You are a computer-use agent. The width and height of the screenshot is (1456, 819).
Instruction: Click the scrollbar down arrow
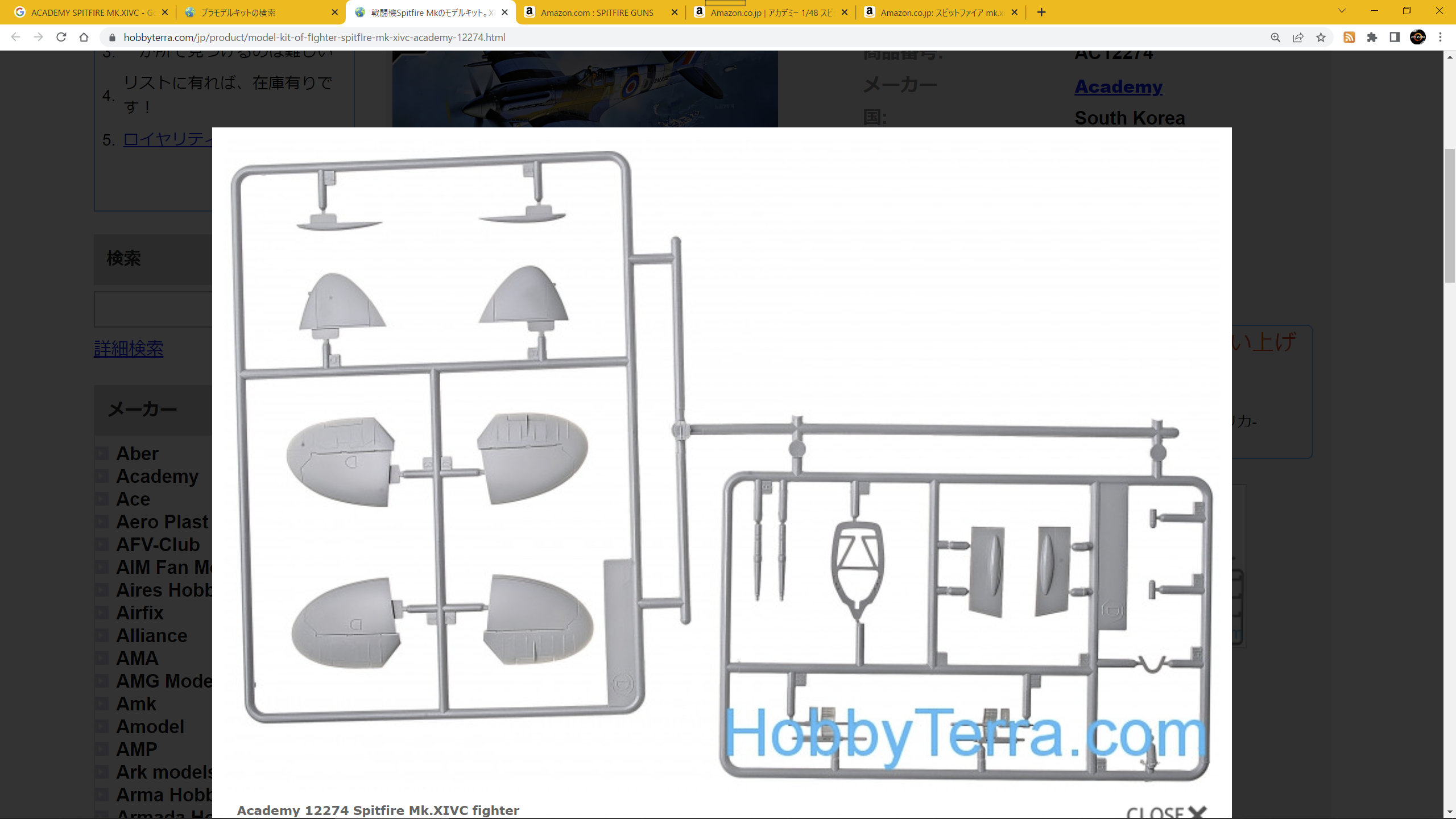coord(1450,812)
